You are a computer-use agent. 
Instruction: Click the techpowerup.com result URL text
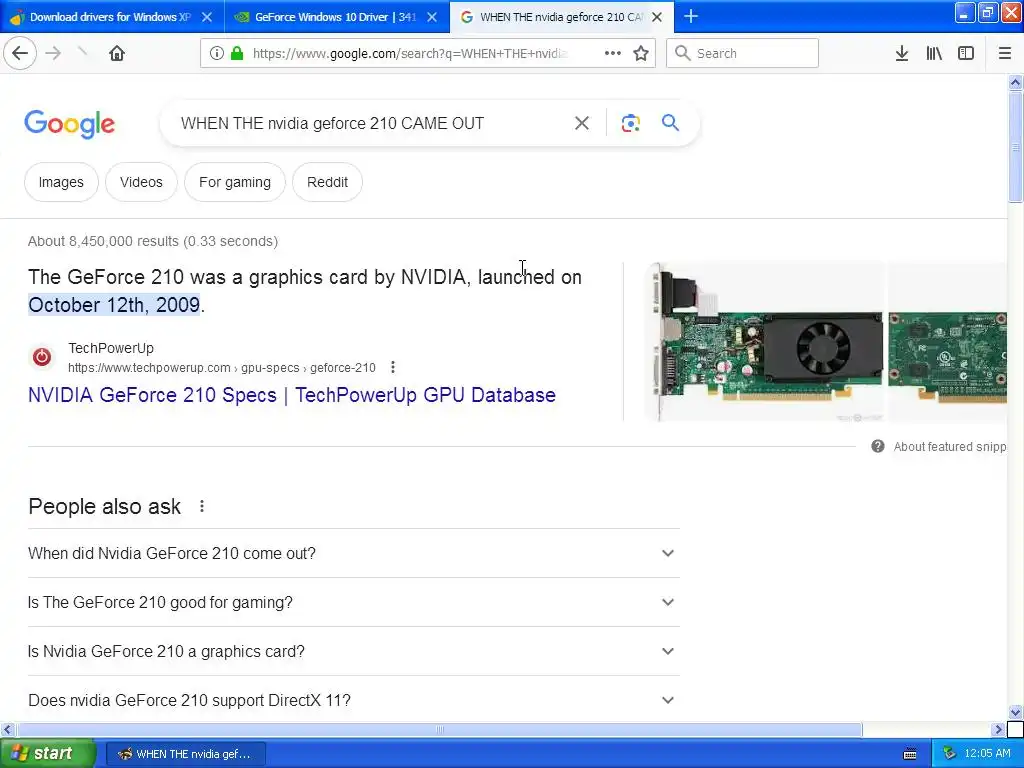[222, 368]
